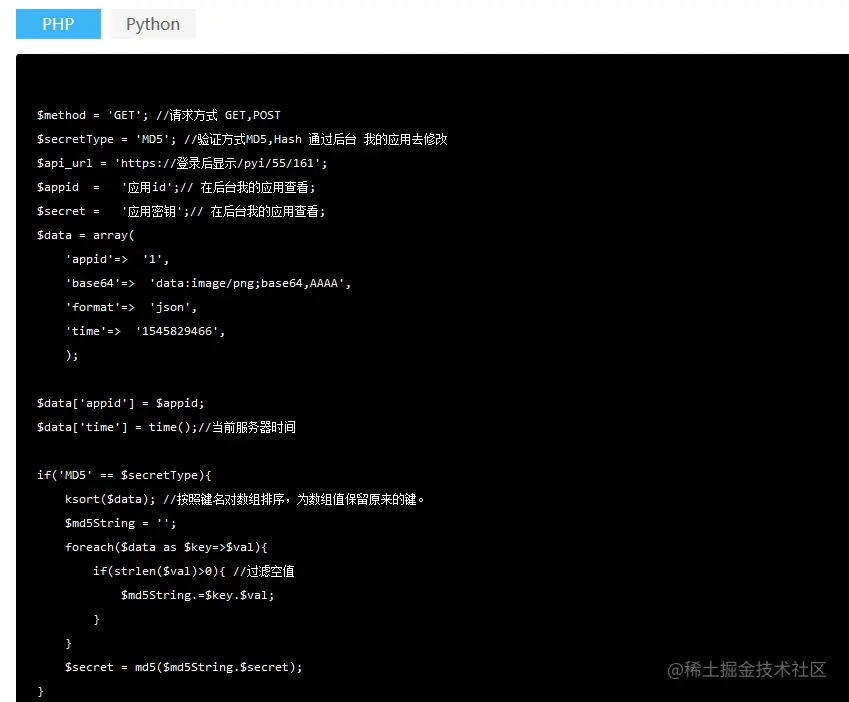The image size is (849, 702).
Task: Click the $api_url assignment line
Action: click(x=182, y=163)
